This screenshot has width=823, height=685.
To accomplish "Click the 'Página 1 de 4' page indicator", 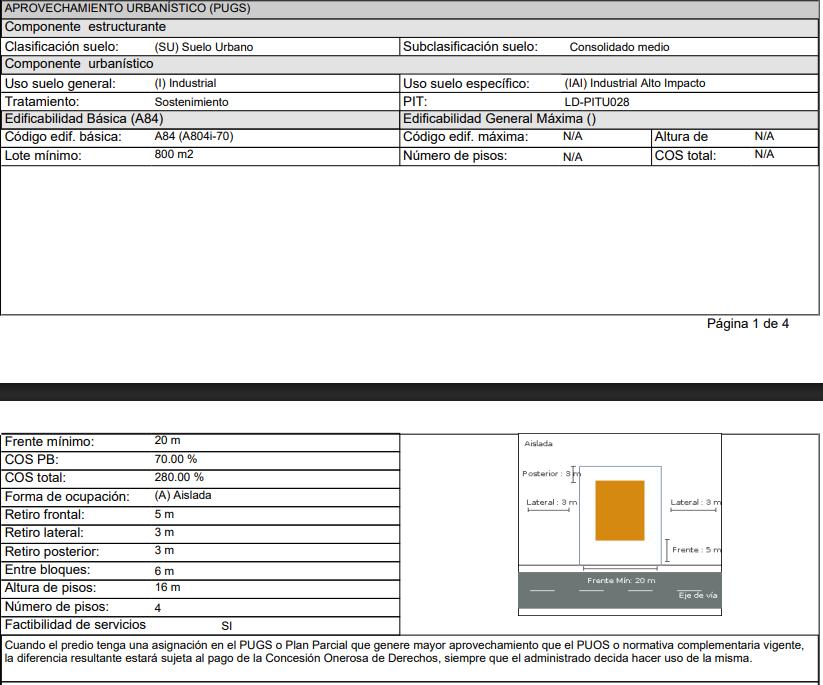I will (747, 323).
